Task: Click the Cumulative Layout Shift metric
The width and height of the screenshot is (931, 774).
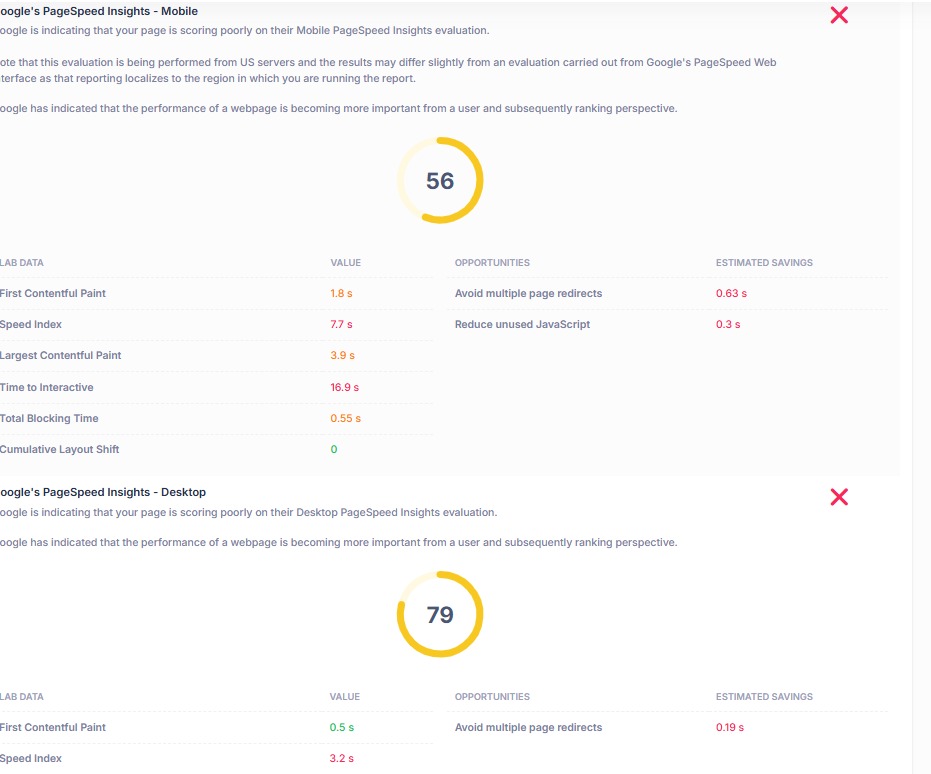Action: coord(60,449)
